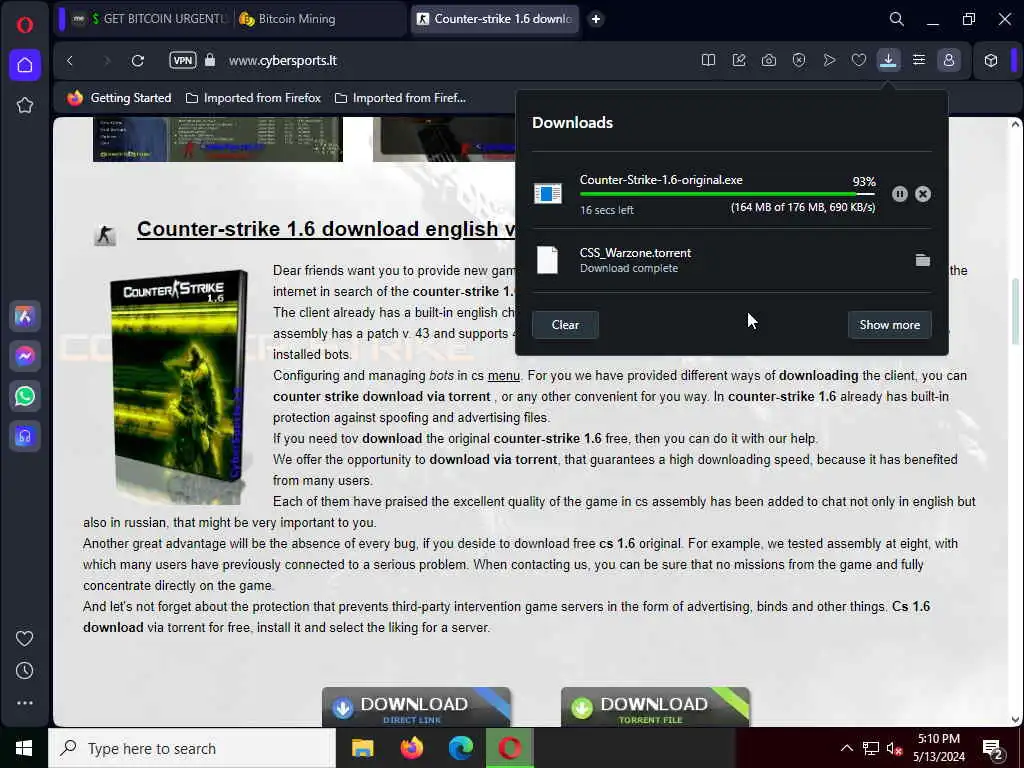Open Bookmarks star in sidebar
This screenshot has height=768, width=1024.
pos(25,105)
